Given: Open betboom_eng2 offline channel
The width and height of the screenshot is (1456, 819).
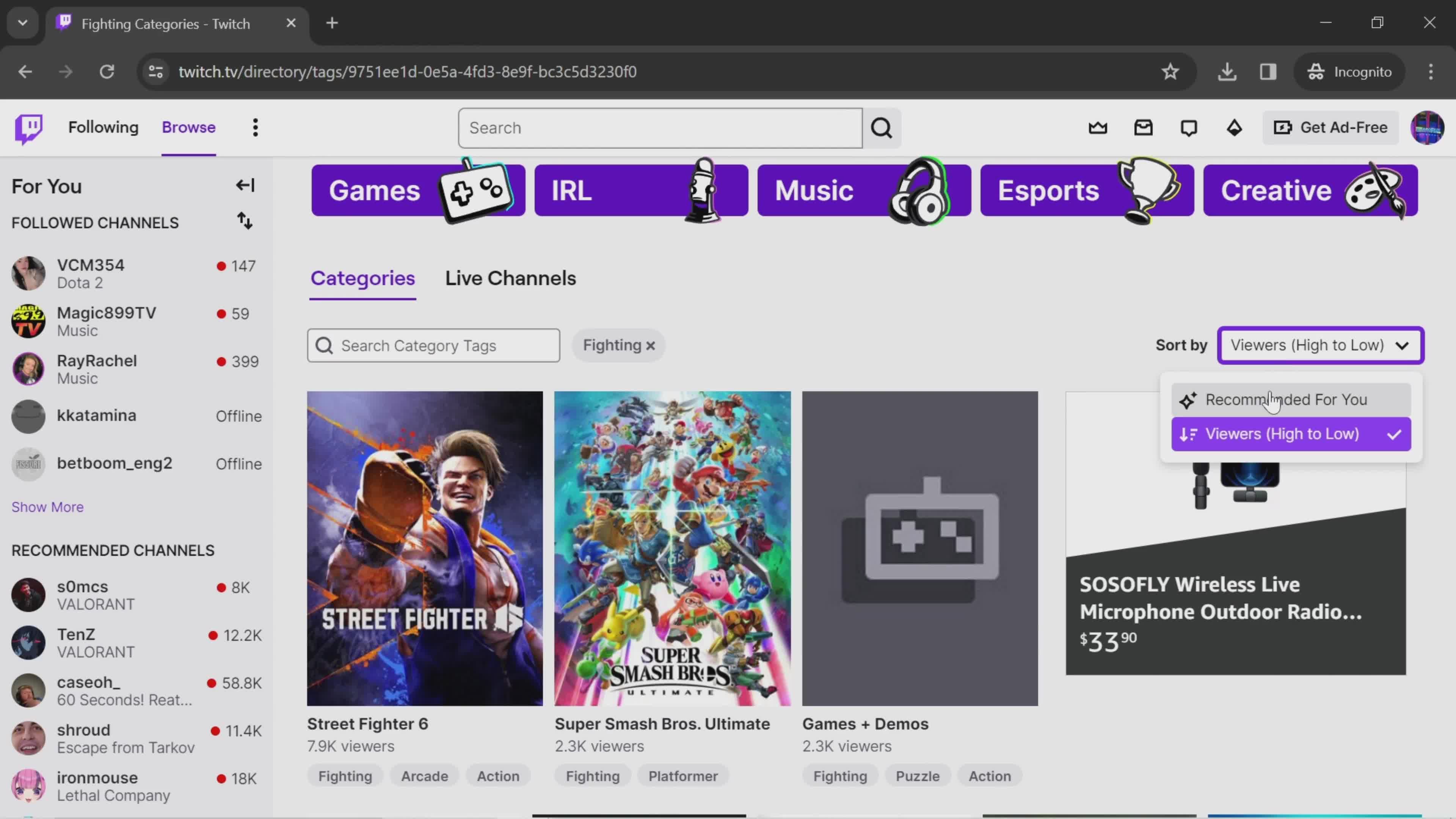Looking at the screenshot, I should click(136, 464).
